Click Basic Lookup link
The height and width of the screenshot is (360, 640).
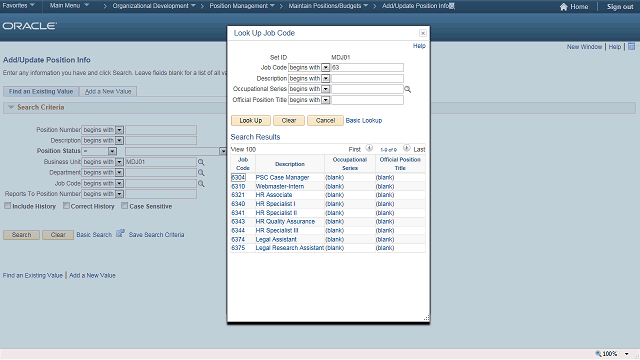pyautogui.click(x=364, y=120)
